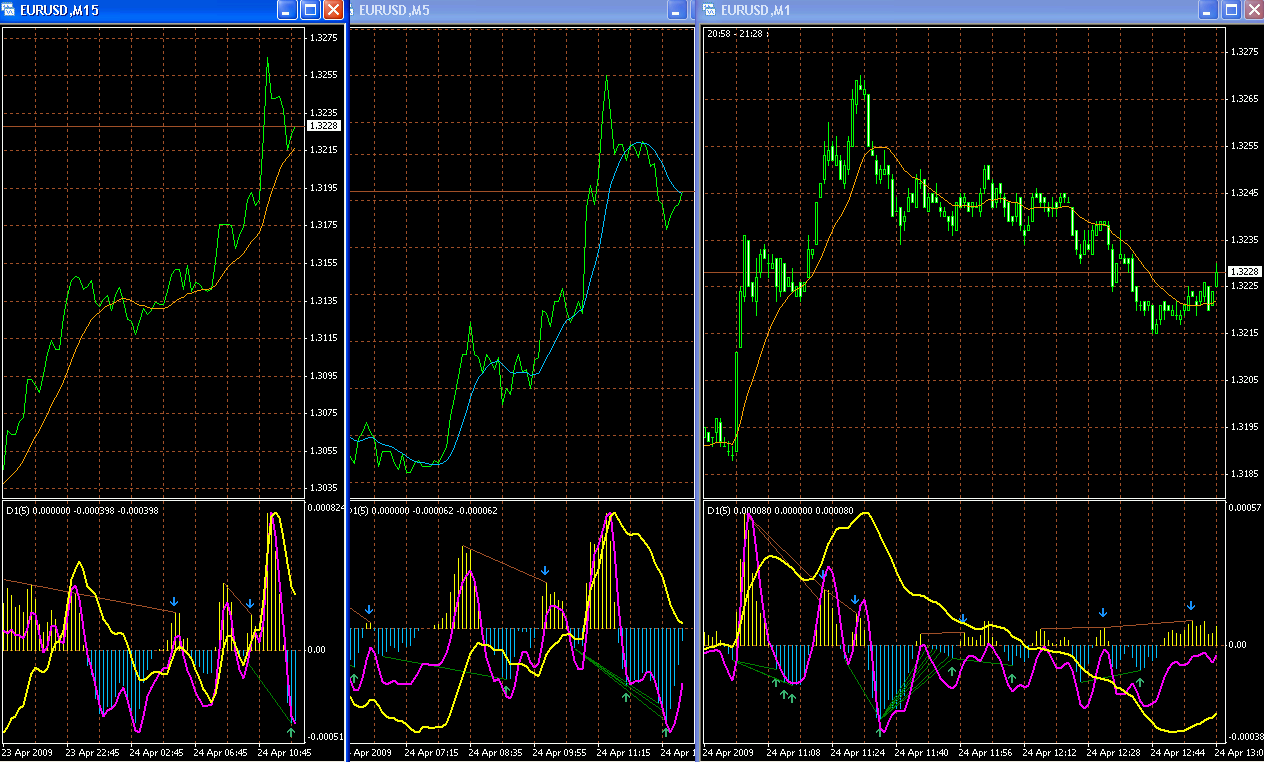The width and height of the screenshot is (1264, 762).
Task: Click the '24 Apr 07:15' time label in M5
Action: point(432,752)
